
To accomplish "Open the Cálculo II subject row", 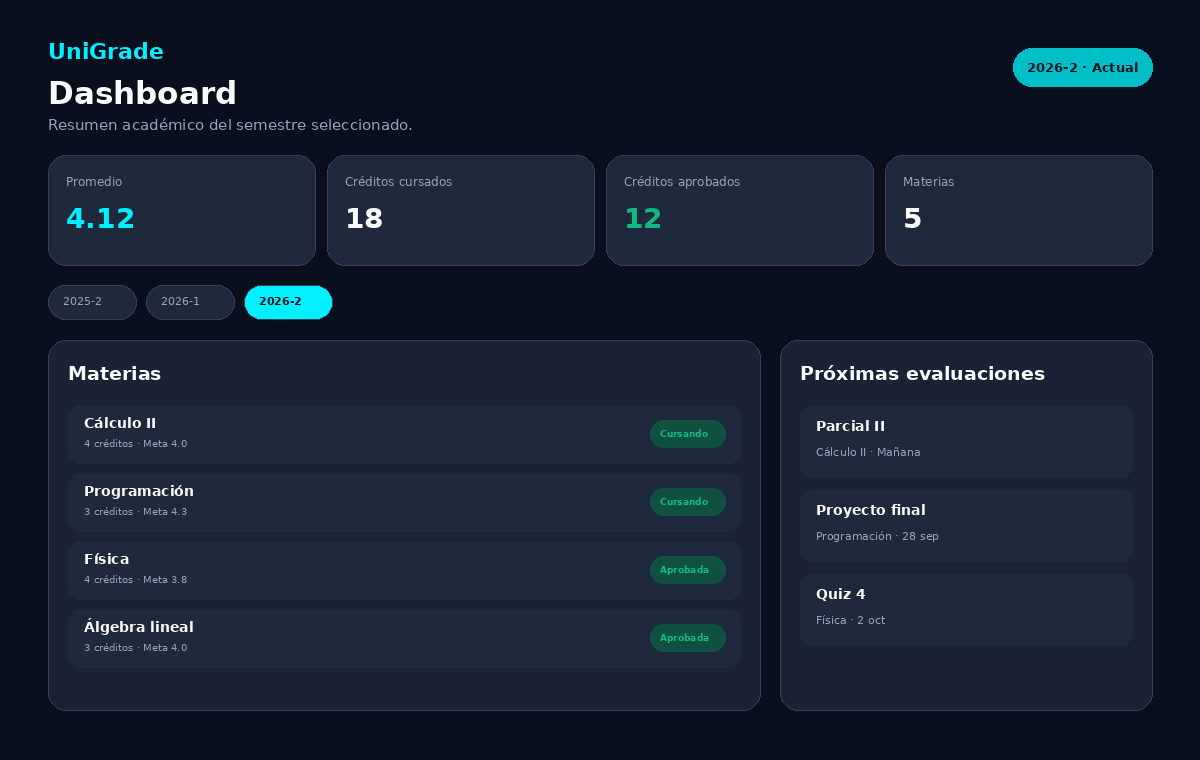I will click(x=404, y=434).
